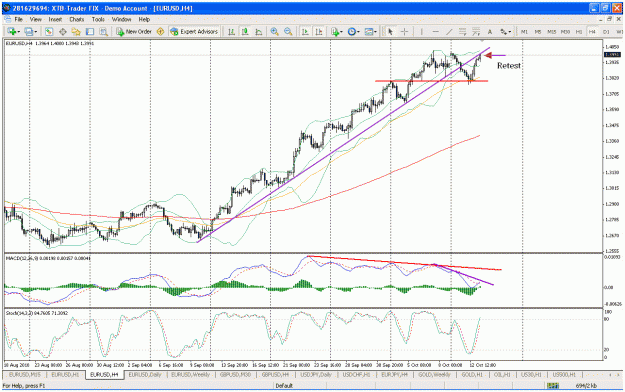Switch to the GBPUSD,M30 chart tab
Screen dimensions: 625x392
[235, 375]
